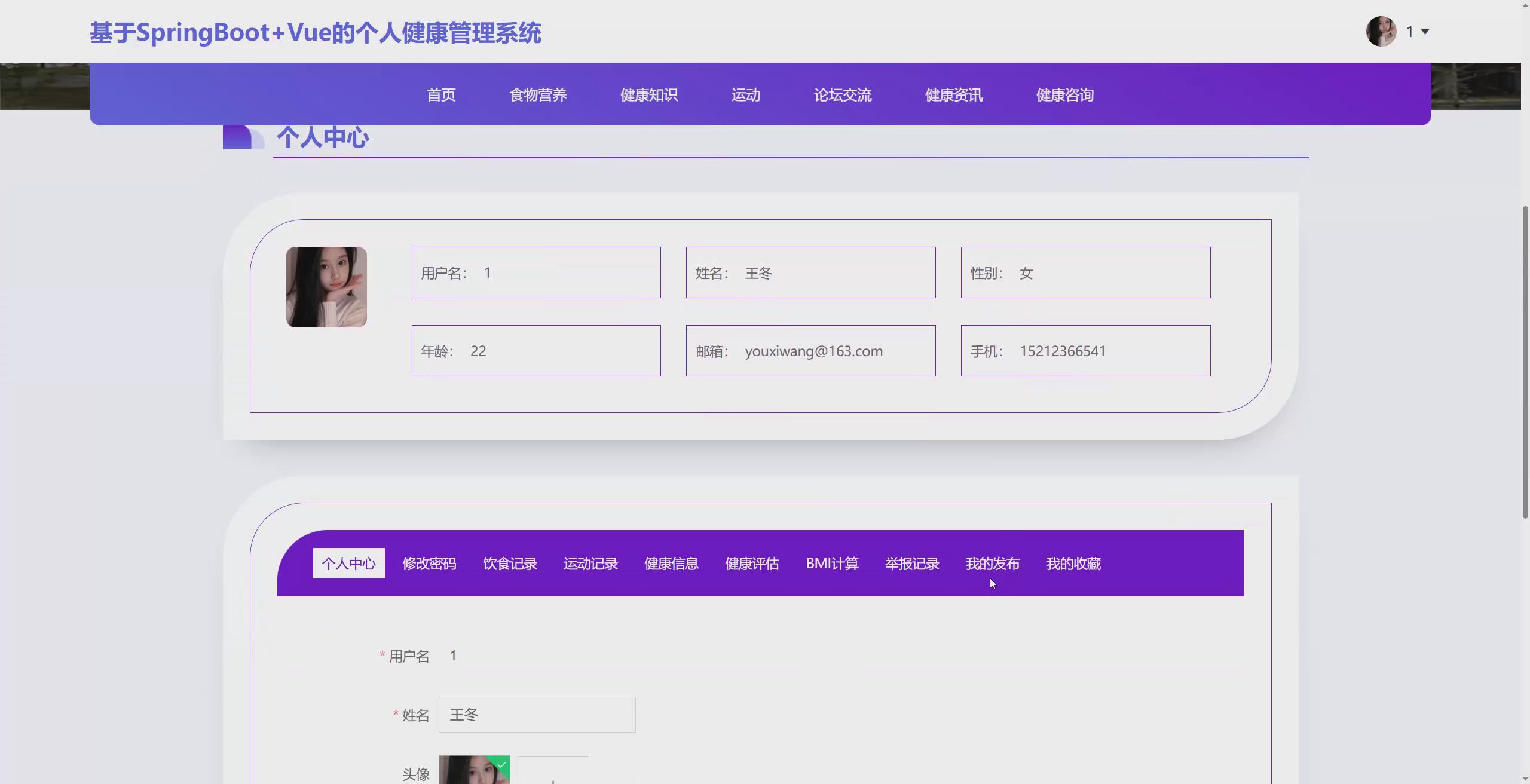Click the 手机 field showing 15212366541
Viewport: 1530px width, 784px height.
[1084, 351]
